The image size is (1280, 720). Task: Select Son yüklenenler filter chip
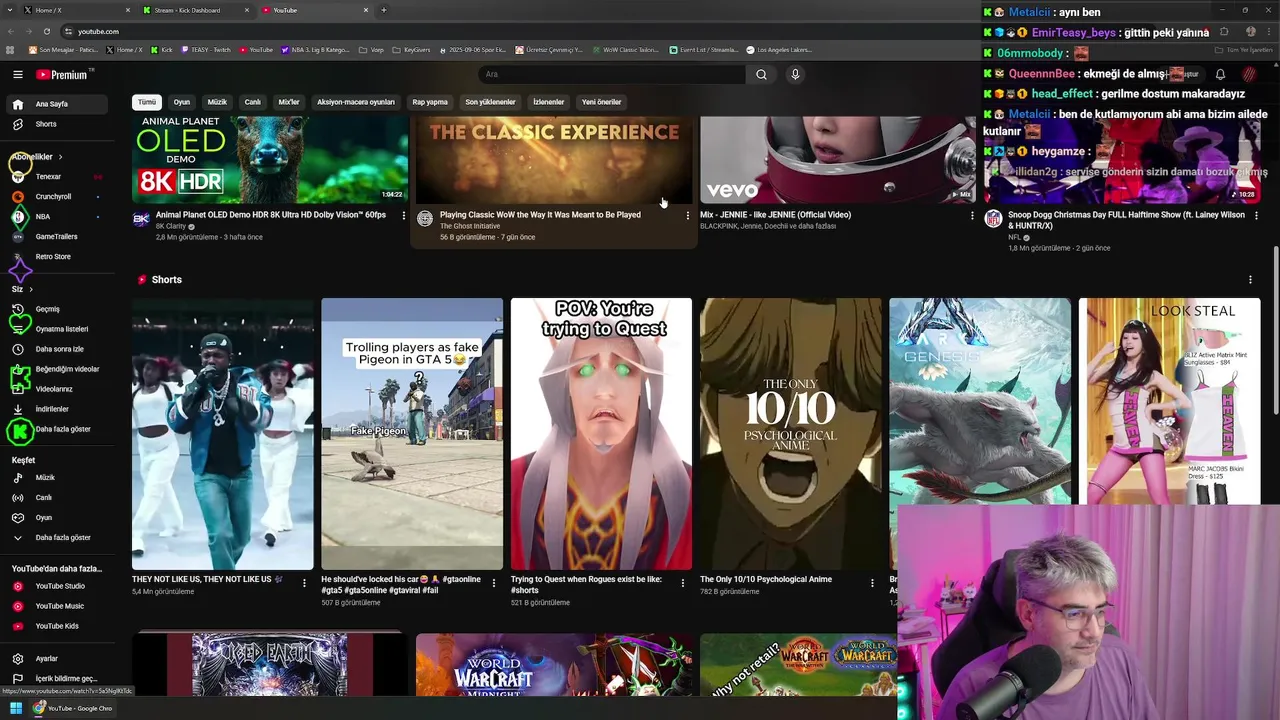(490, 102)
